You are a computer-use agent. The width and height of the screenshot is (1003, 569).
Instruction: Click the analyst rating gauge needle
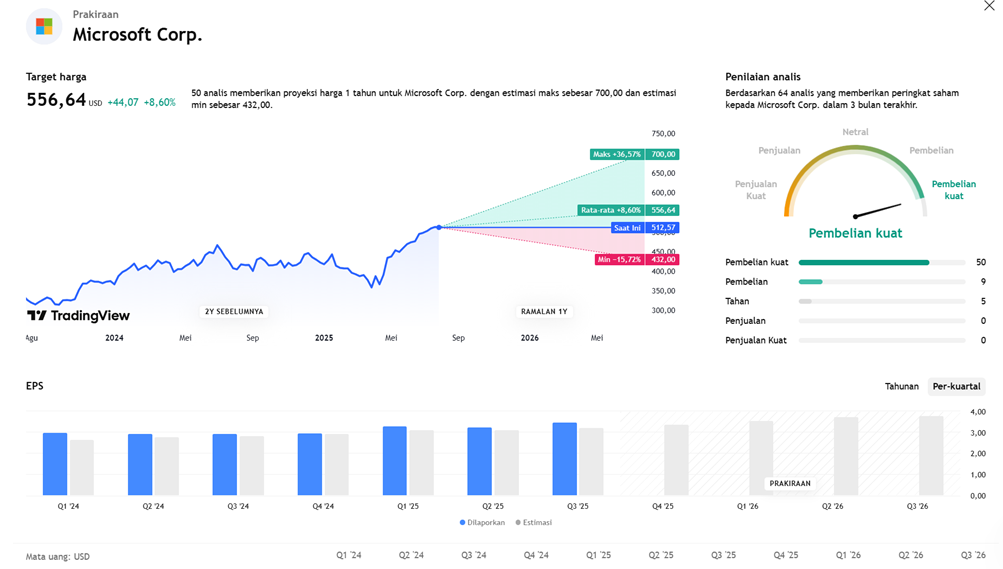tap(878, 210)
